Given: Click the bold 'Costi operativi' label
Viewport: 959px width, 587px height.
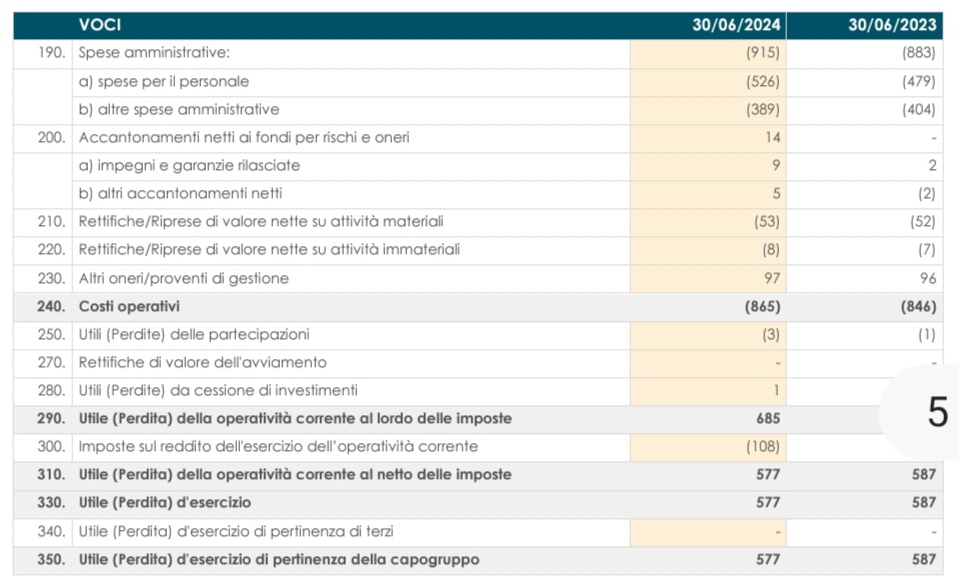Looking at the screenshot, I should point(129,306).
